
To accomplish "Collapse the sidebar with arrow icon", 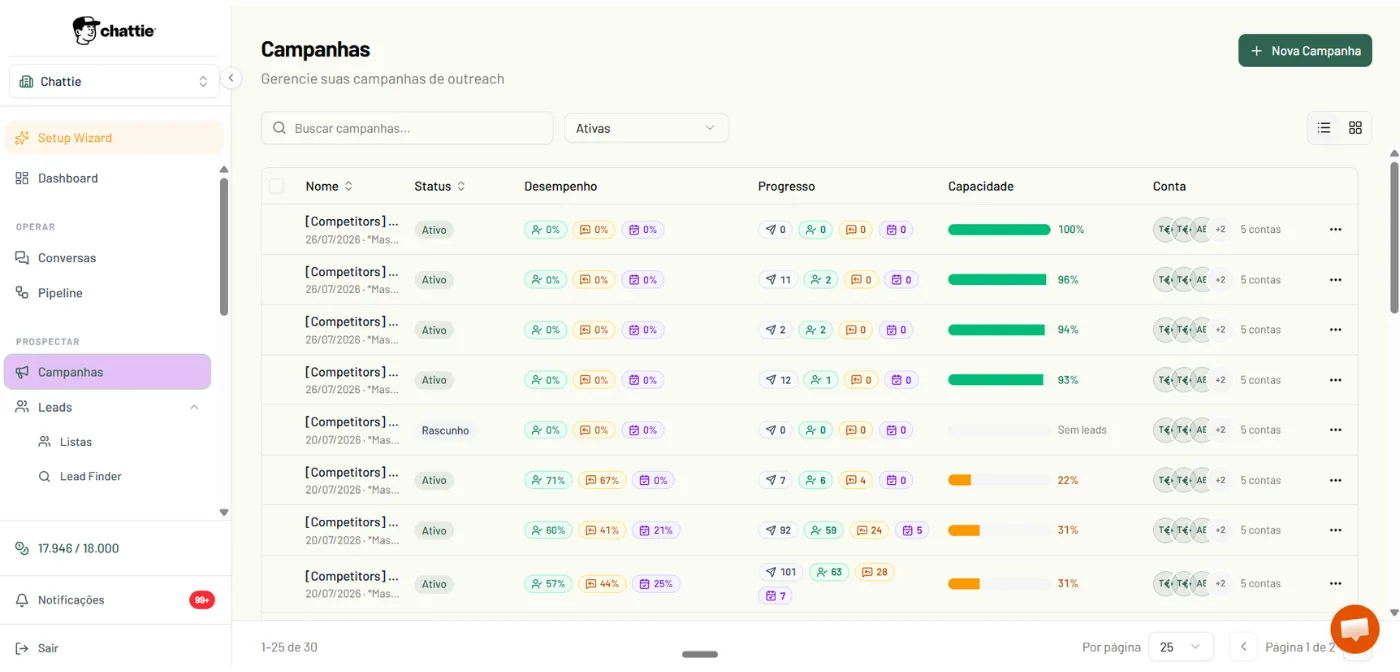I will point(231,78).
